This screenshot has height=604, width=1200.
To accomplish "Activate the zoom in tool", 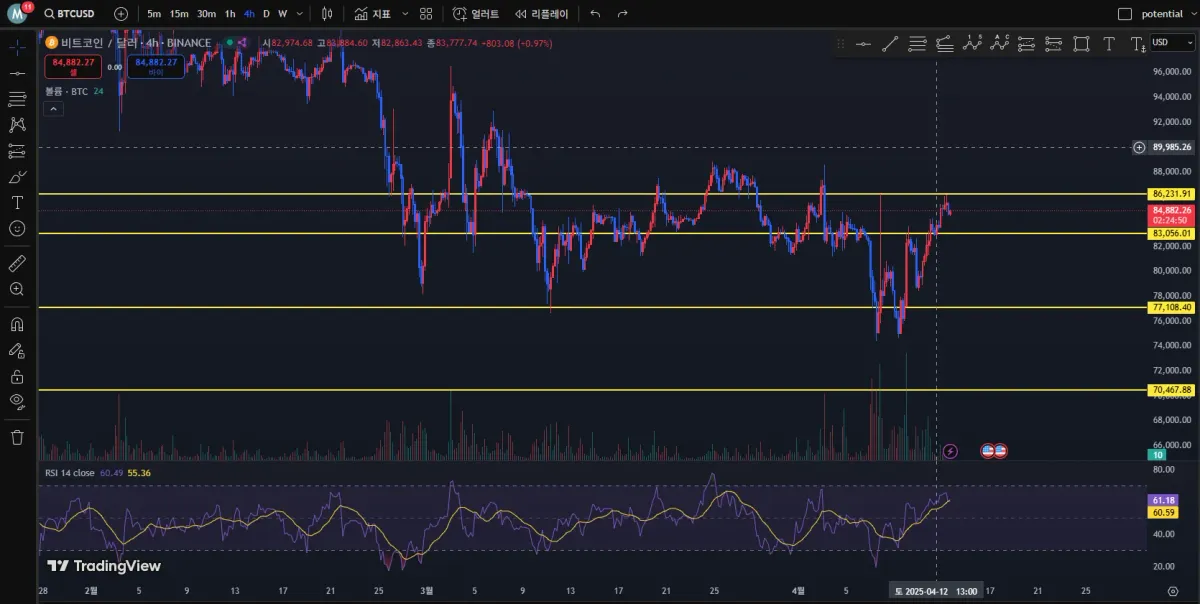I will pyautogui.click(x=16, y=289).
